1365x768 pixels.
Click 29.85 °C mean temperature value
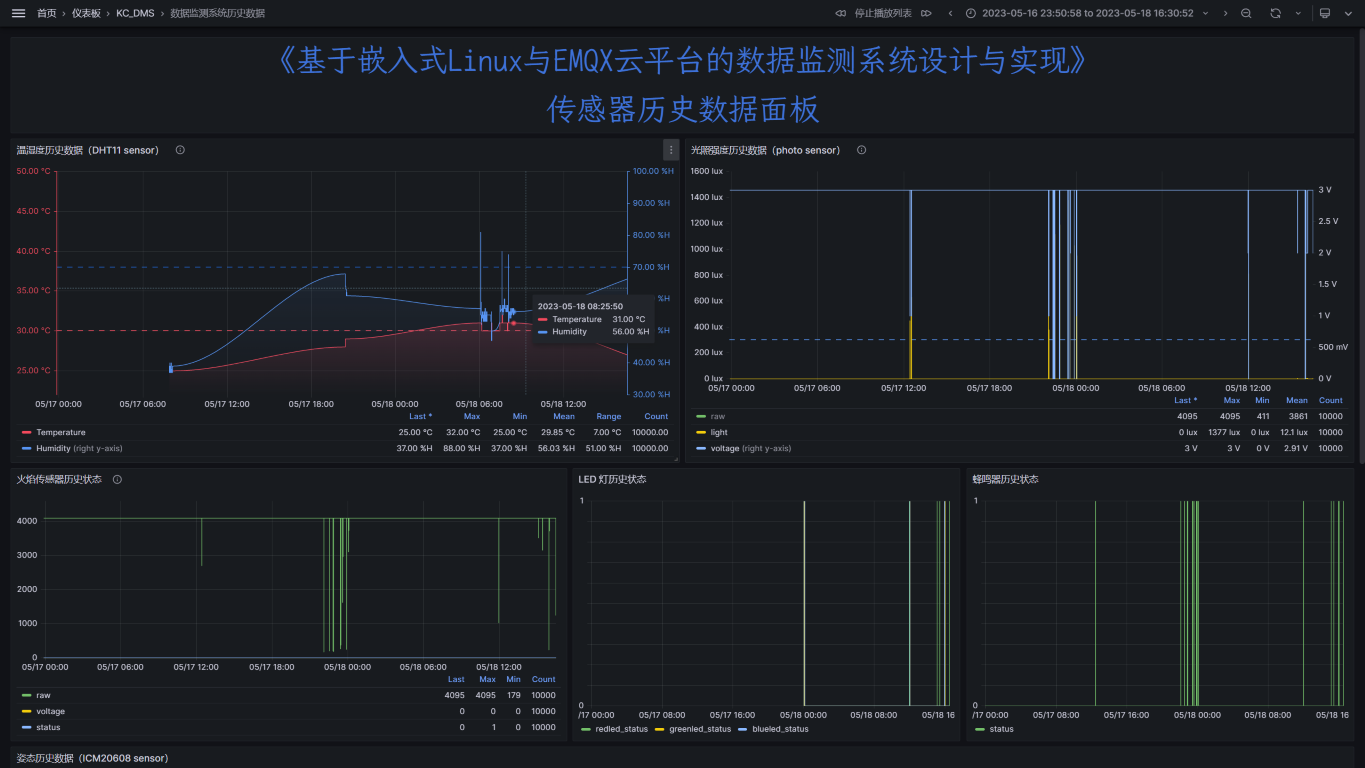(558, 432)
